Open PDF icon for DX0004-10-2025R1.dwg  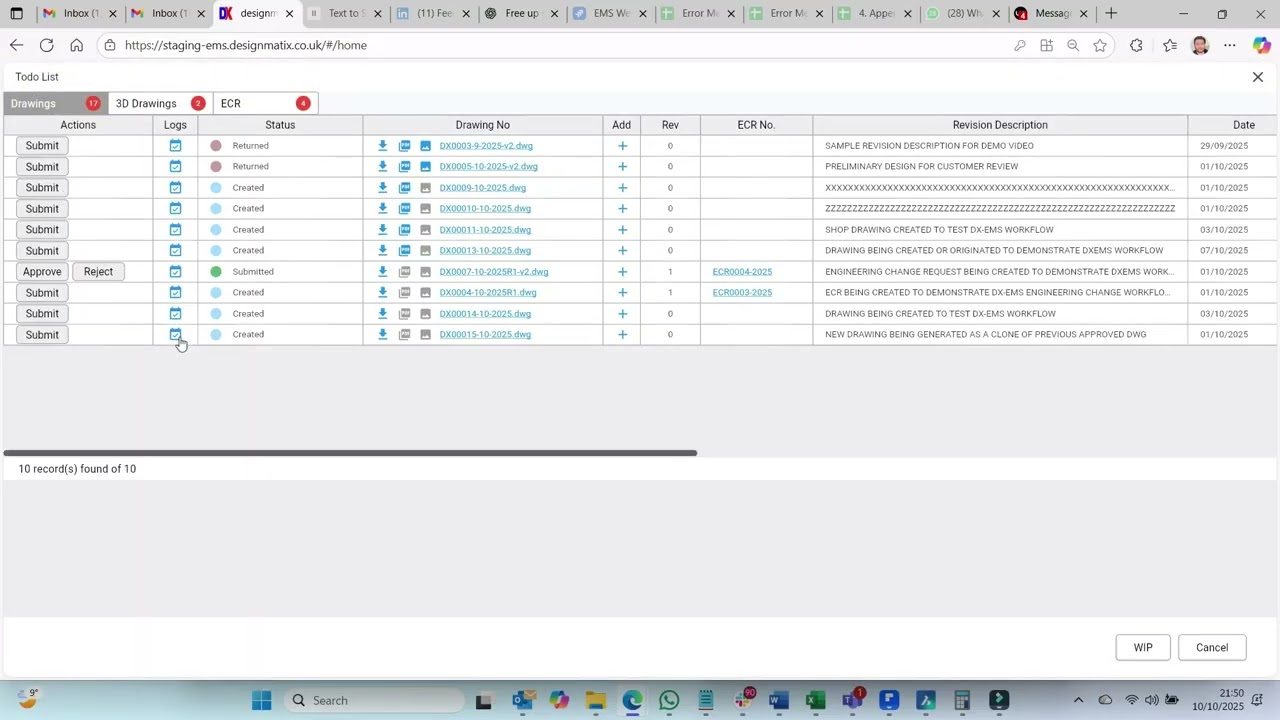pos(404,293)
